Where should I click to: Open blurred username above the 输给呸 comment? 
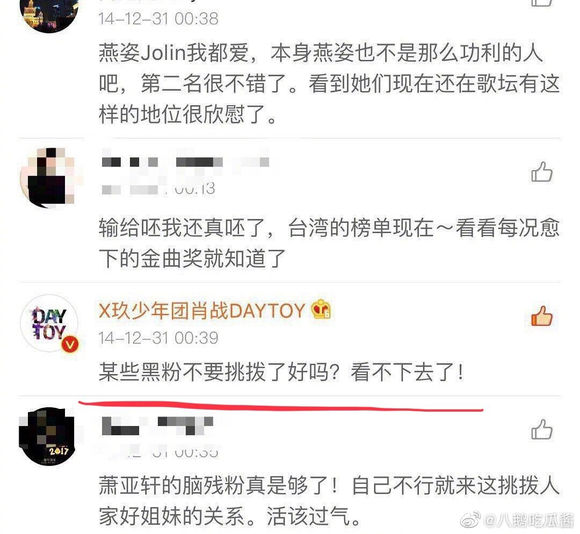pos(185,162)
